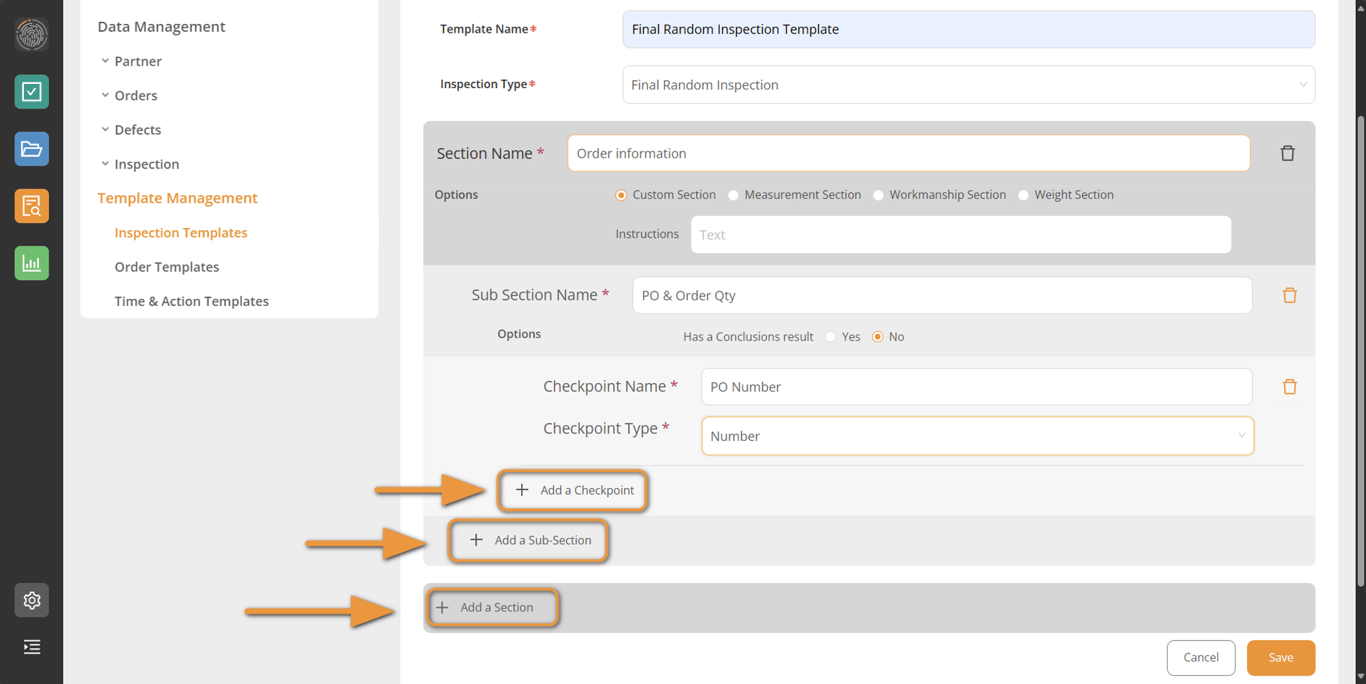Select the Workmanship Section radio option
This screenshot has height=684, width=1366.
point(879,195)
